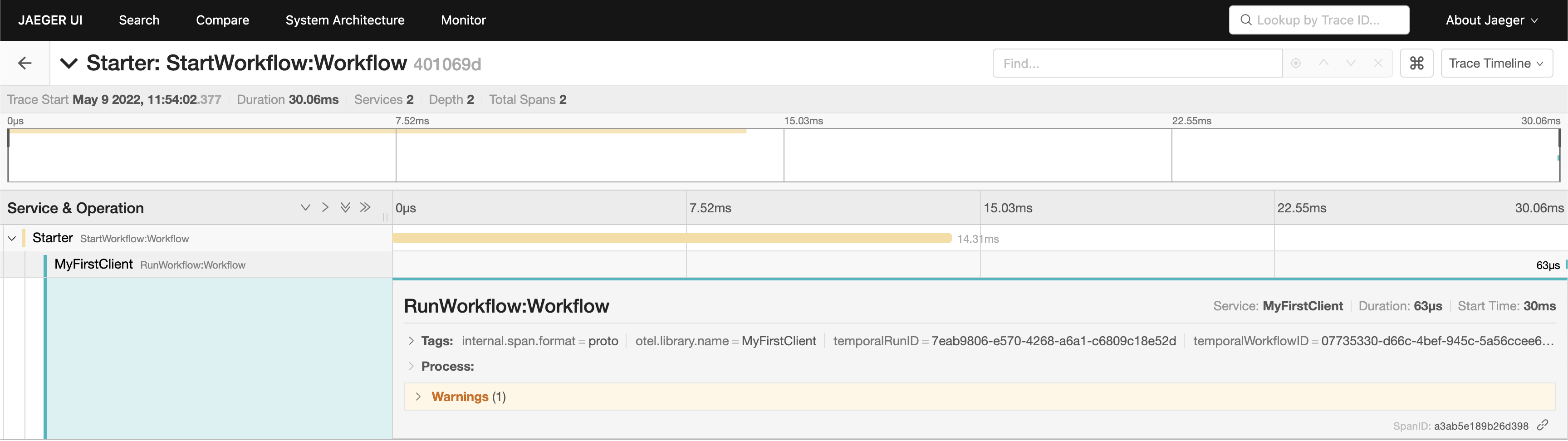The image size is (1568, 441).
Task: Expand one level using single arrow icon
Action: pyautogui.click(x=325, y=207)
